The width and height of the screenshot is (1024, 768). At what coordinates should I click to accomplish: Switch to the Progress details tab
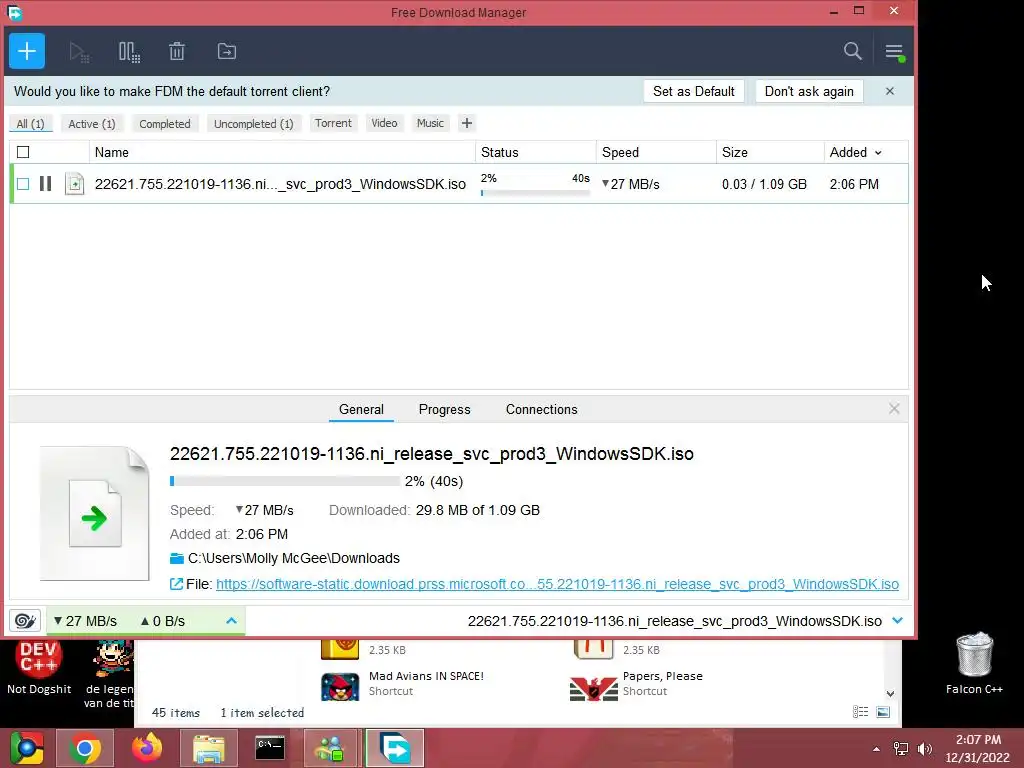pyautogui.click(x=444, y=409)
